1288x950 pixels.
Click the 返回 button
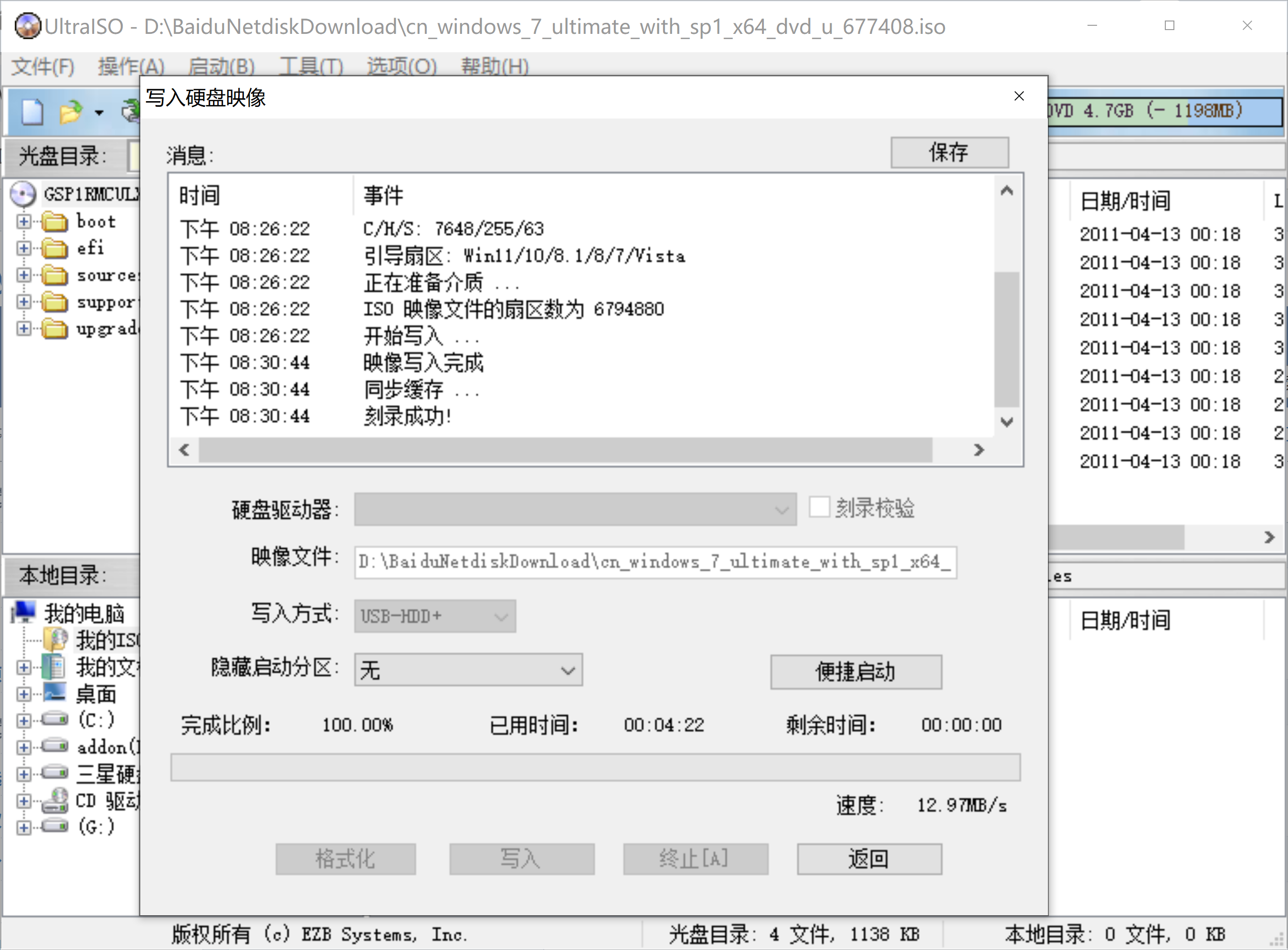tap(869, 858)
